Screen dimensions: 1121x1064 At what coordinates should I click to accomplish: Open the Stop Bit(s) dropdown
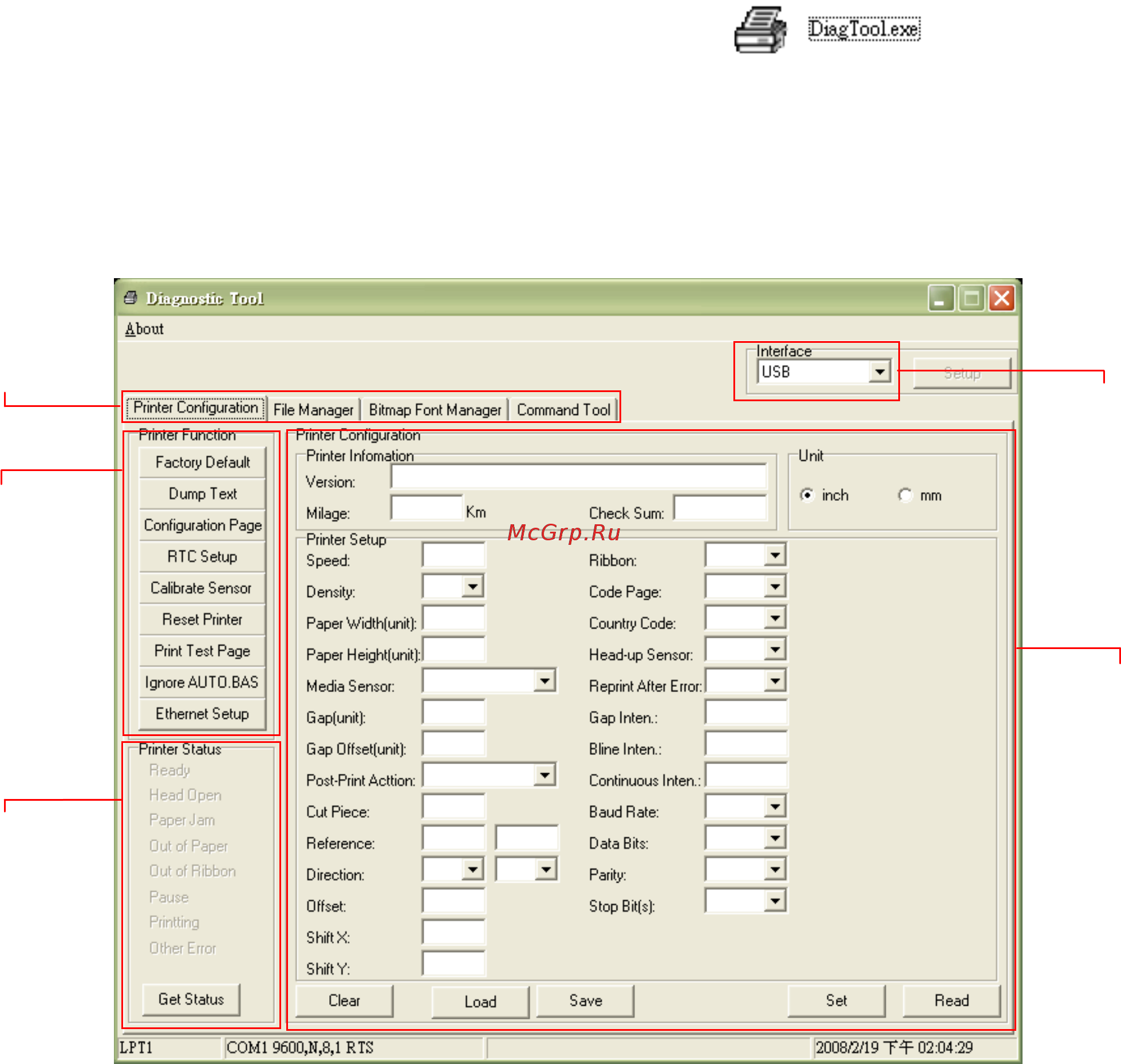[775, 901]
